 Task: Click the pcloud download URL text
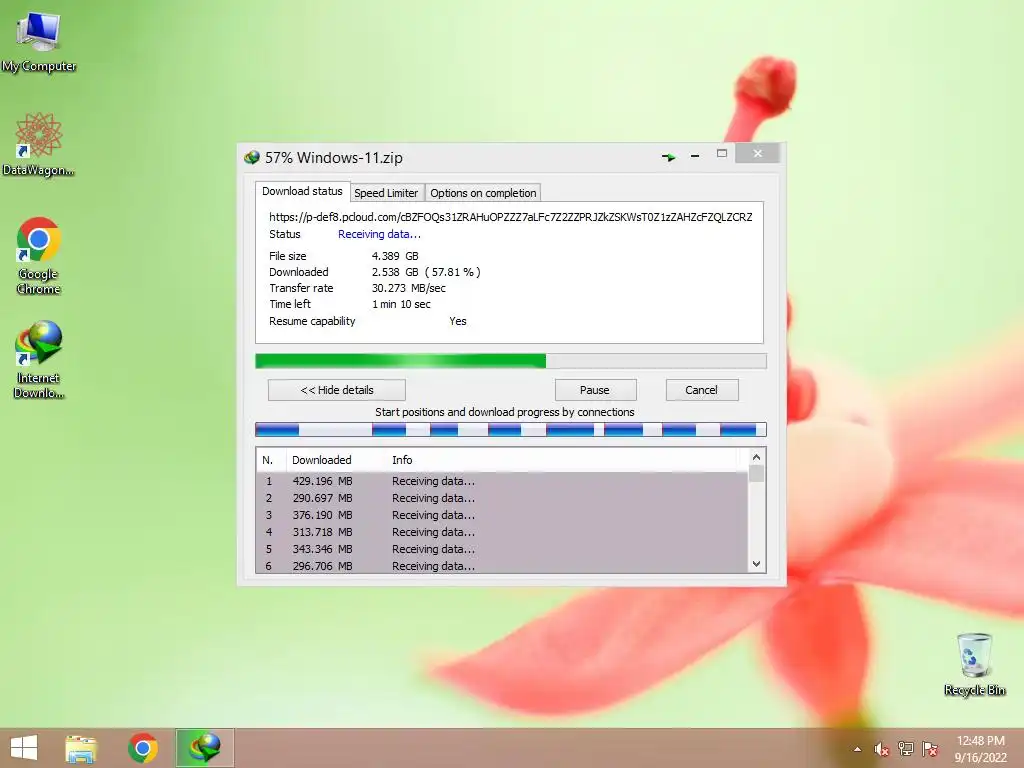511,217
